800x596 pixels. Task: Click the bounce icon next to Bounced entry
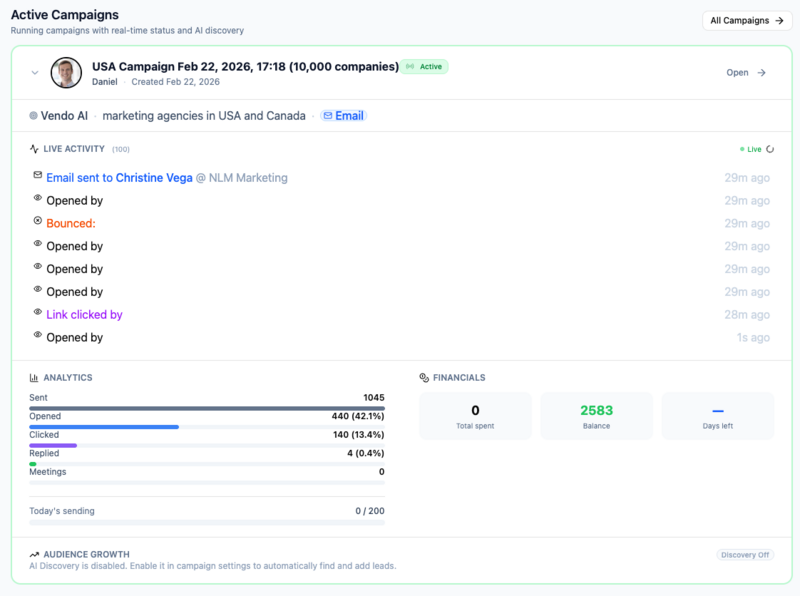(x=37, y=223)
